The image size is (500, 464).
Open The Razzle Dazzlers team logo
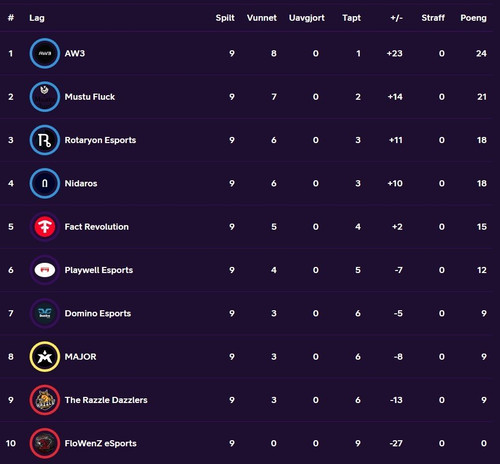coord(45,400)
